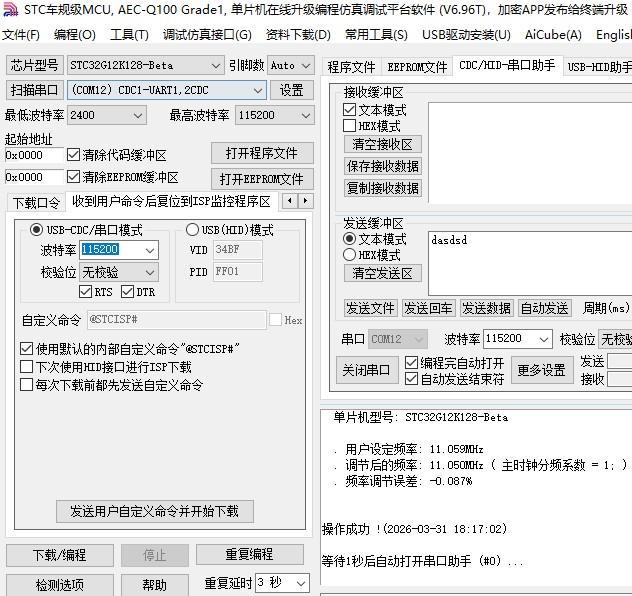
Task: Open the COM12 CDC1-UART1 port dropdown
Action: 258,90
